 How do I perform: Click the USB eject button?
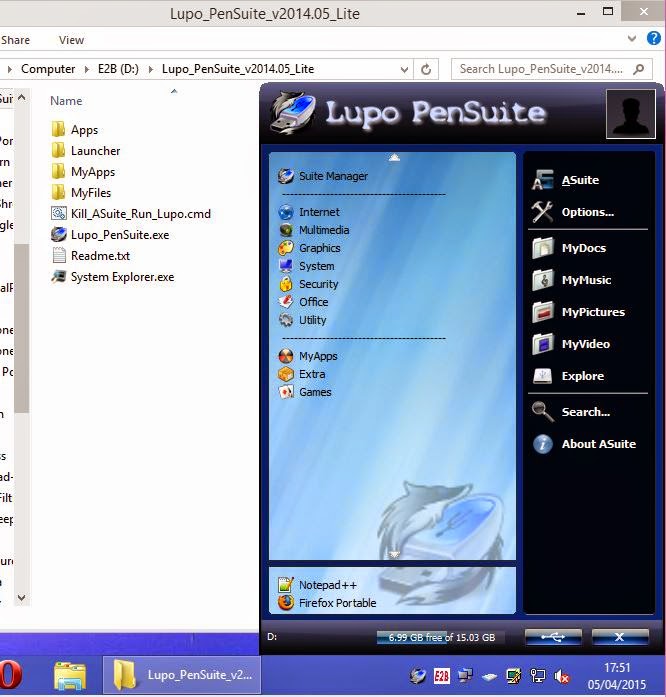click(x=553, y=637)
